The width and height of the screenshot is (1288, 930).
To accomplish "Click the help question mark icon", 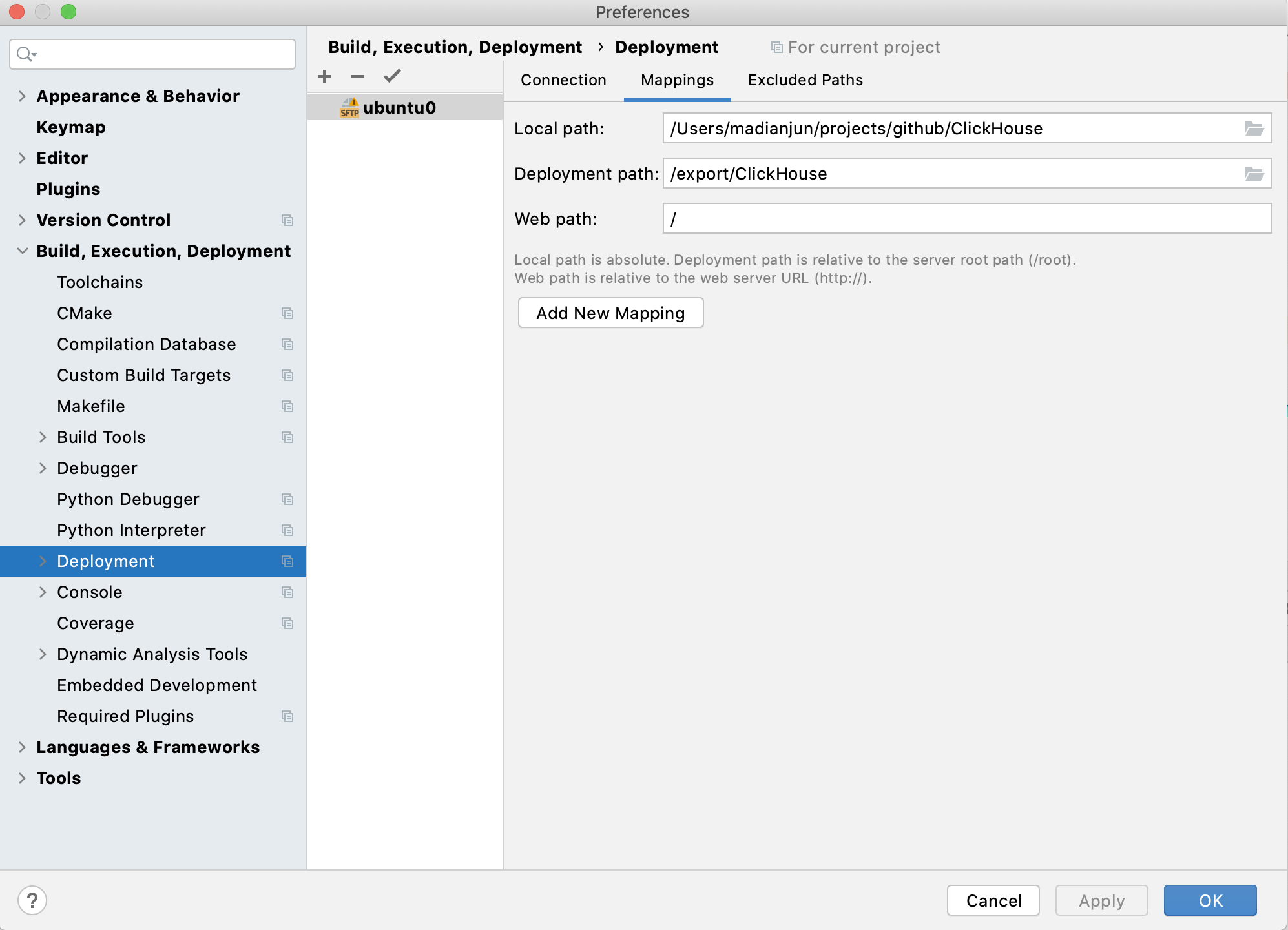I will point(32,900).
